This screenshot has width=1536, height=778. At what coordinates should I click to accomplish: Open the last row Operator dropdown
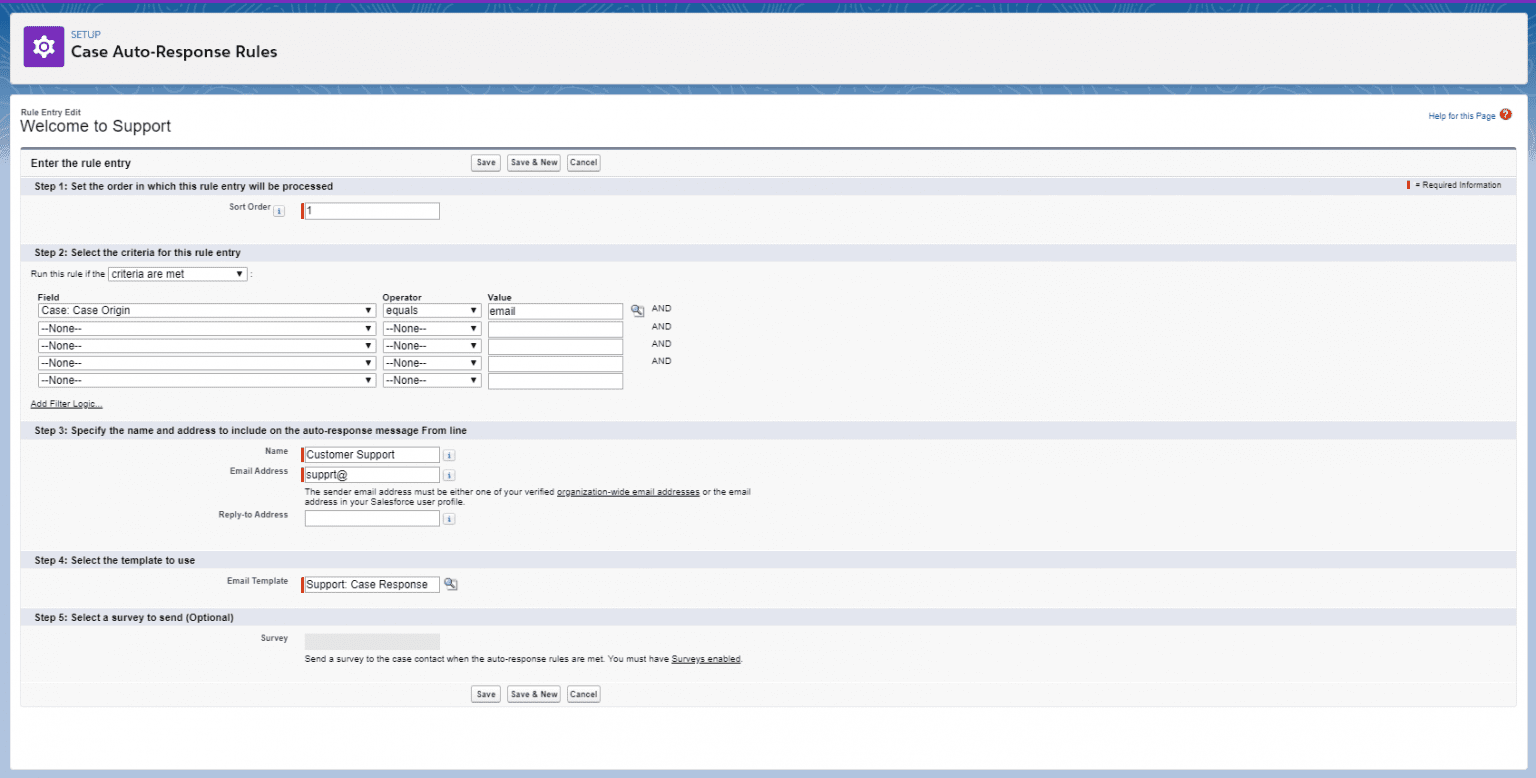(x=431, y=380)
